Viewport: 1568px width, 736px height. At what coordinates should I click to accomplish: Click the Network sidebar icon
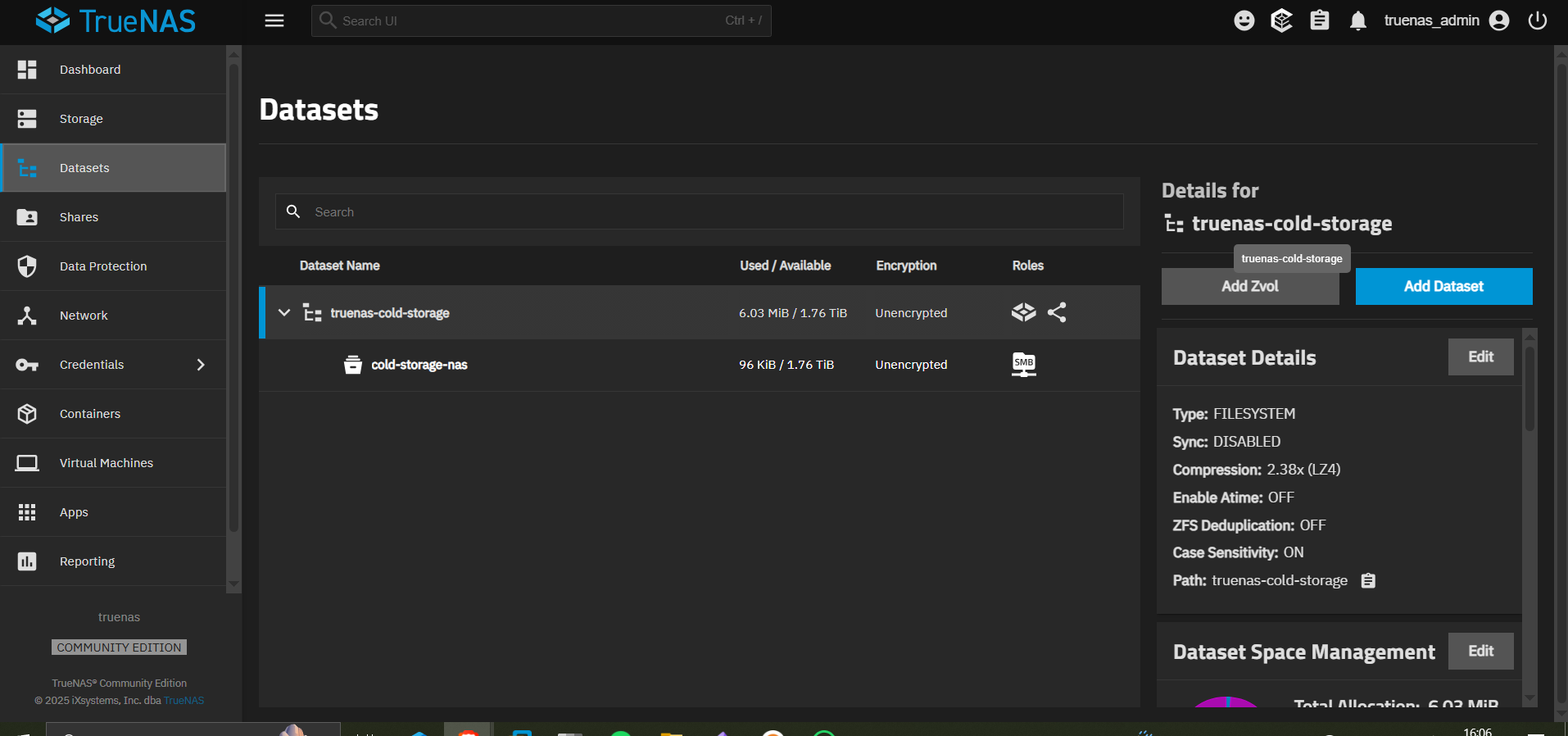pos(27,316)
